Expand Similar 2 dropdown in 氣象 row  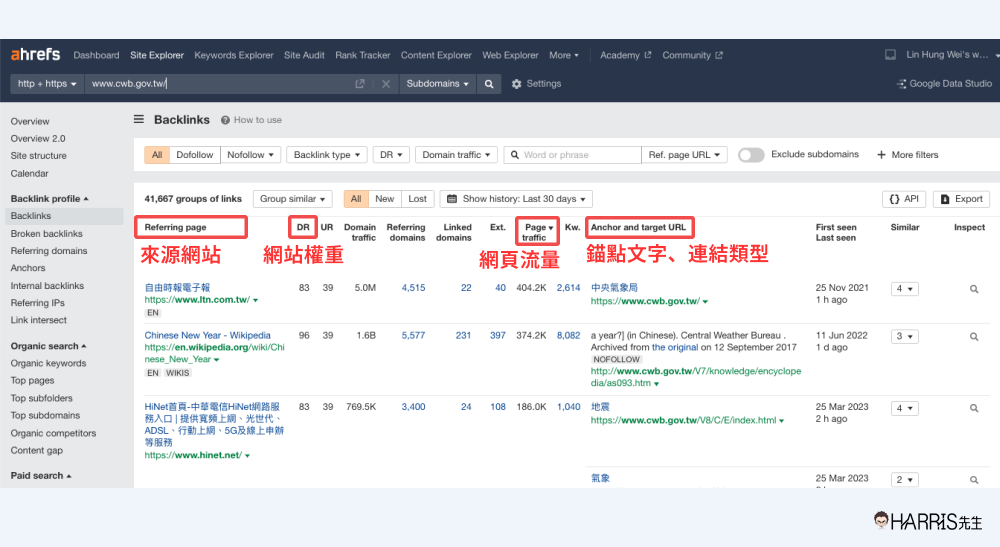coord(904,479)
